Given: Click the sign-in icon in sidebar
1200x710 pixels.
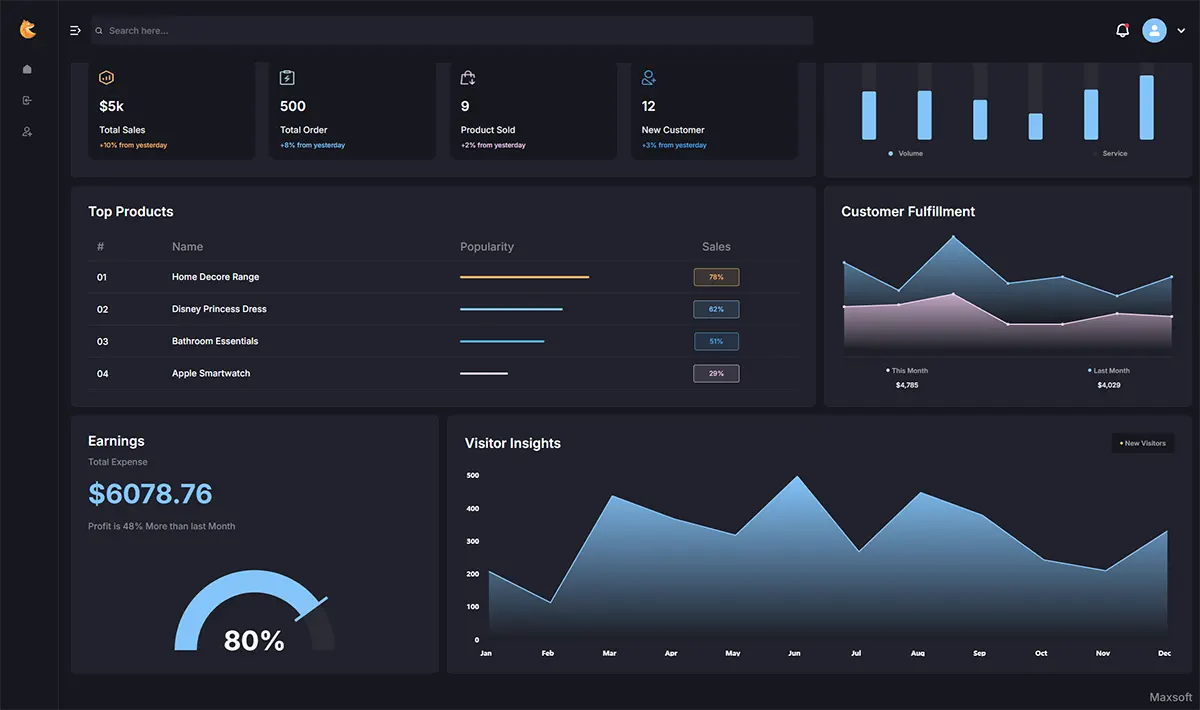Looking at the screenshot, I should tap(27, 100).
